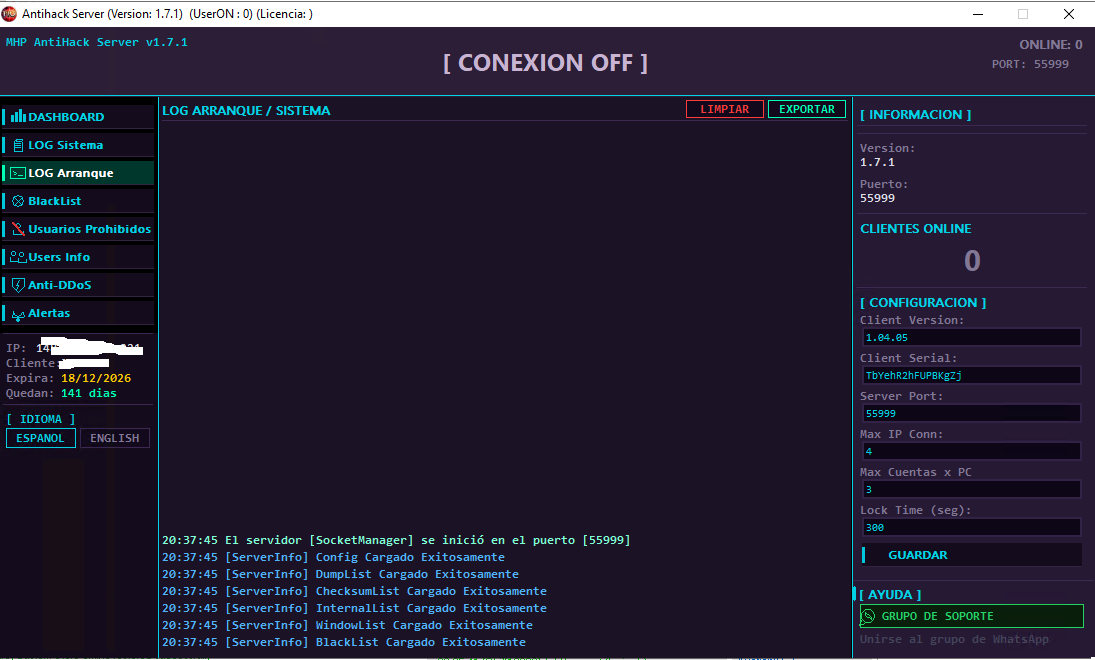Click the Antihack Server title bar app icon

point(9,14)
